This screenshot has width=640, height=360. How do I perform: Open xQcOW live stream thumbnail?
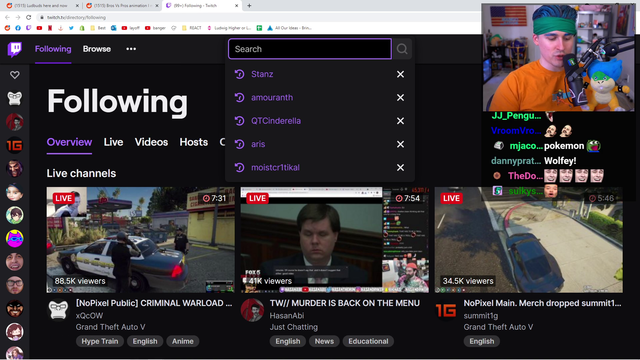(140, 240)
